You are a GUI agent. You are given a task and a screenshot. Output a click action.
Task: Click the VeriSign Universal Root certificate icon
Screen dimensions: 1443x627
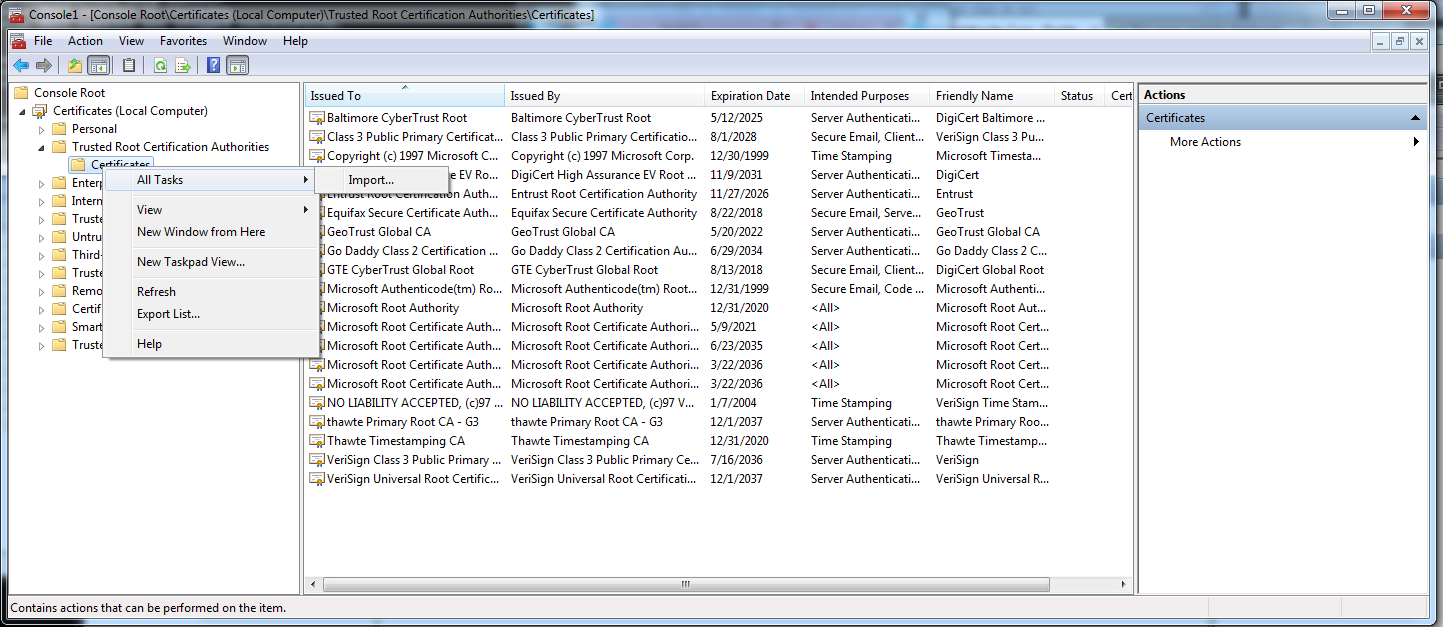tap(317, 479)
